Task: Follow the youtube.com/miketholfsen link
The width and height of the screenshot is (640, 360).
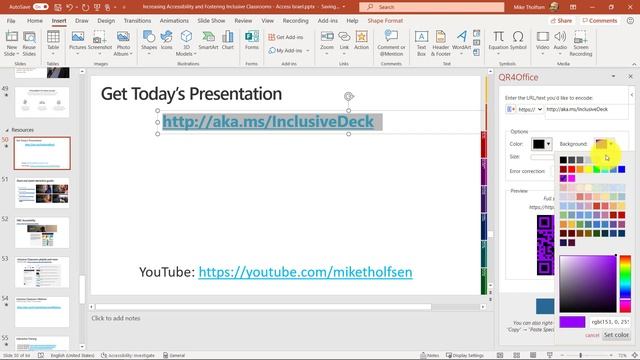Action: (305, 272)
